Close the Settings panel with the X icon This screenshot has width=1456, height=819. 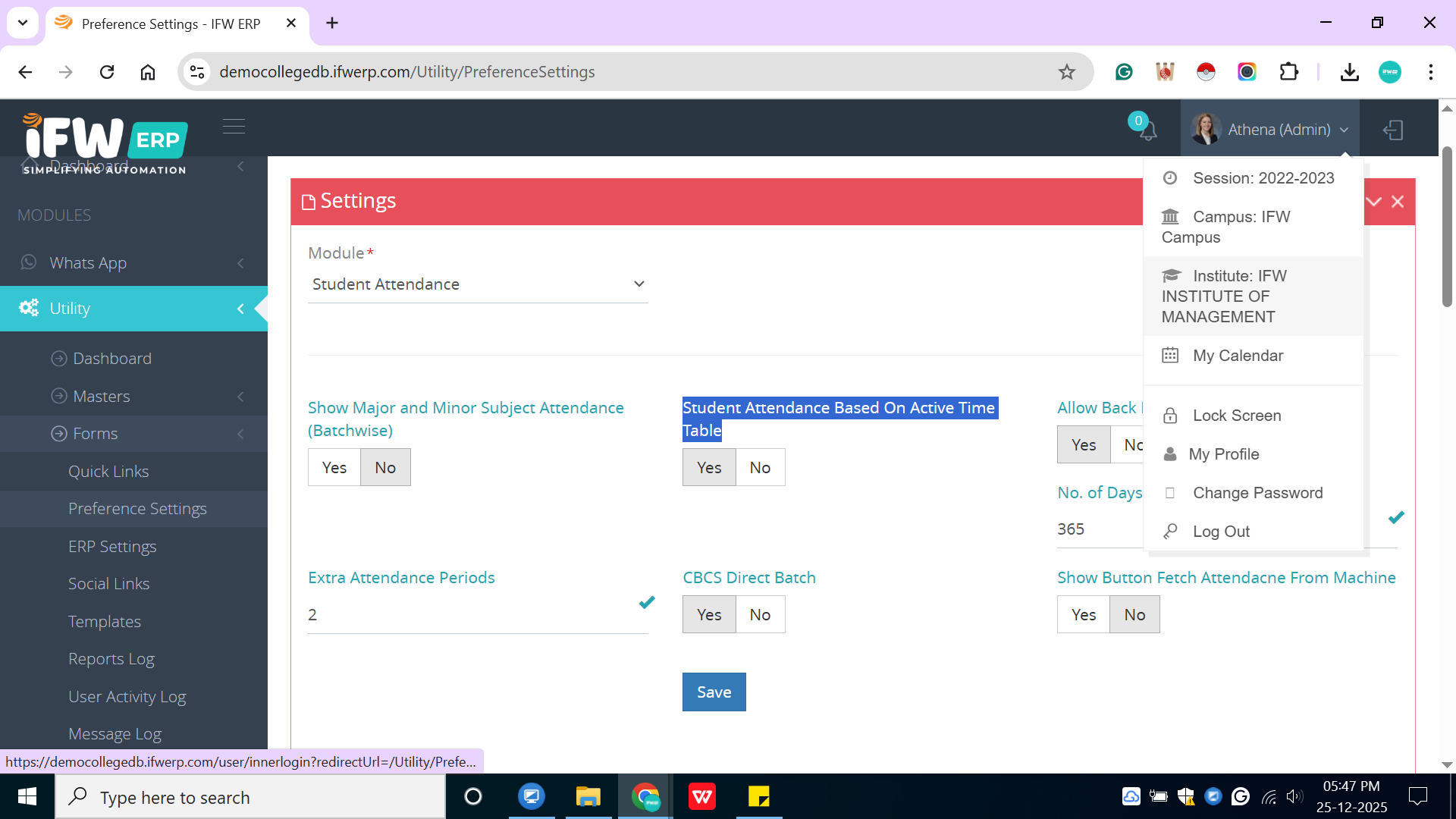point(1398,202)
